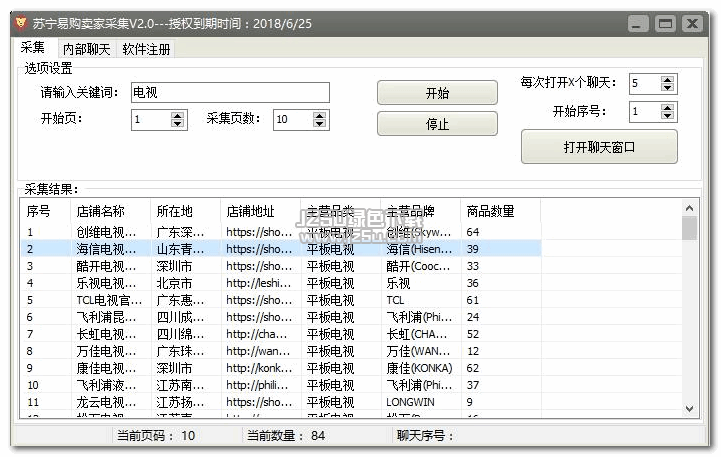Screen dimensions: 721x457
Task: Select the row 酷开电视… store
Action: (280, 266)
